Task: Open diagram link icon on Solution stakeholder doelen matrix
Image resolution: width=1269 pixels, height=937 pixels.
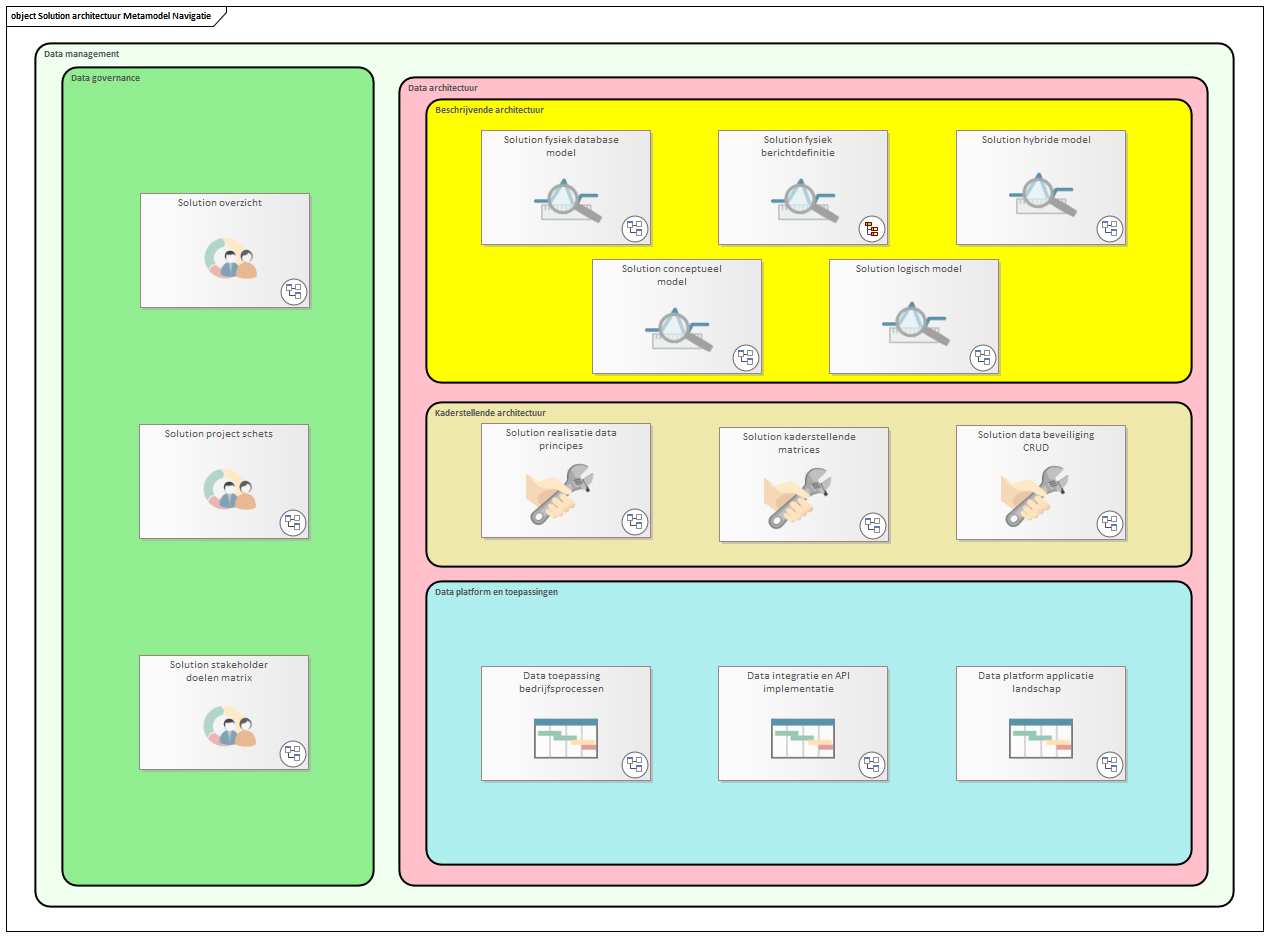Action: (293, 754)
